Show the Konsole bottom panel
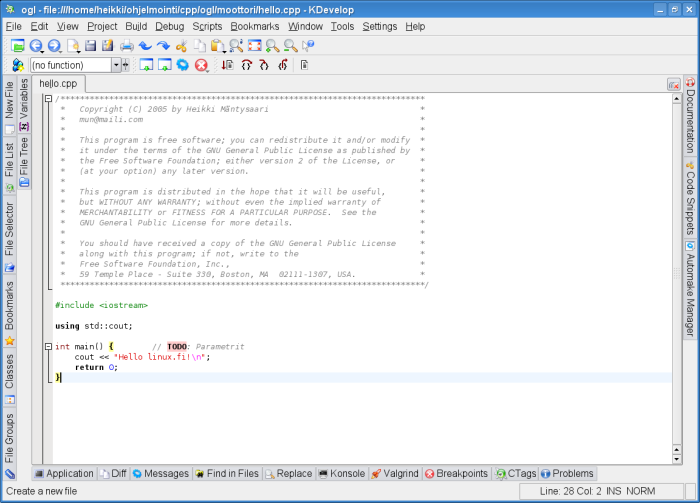Image resolution: width=700 pixels, height=503 pixels. click(x=341, y=474)
